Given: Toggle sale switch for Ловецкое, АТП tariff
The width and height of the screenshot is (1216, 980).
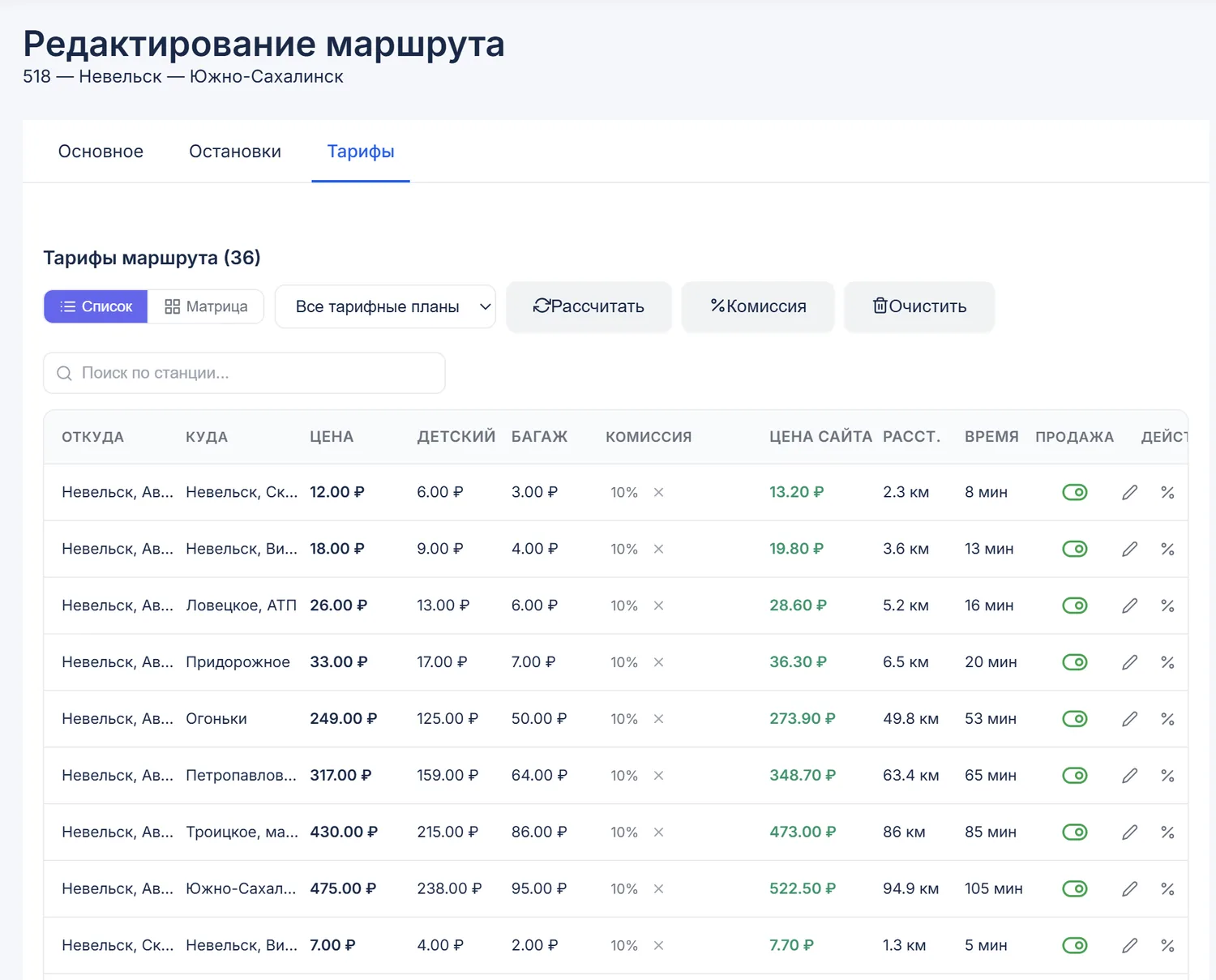Looking at the screenshot, I should 1075,606.
